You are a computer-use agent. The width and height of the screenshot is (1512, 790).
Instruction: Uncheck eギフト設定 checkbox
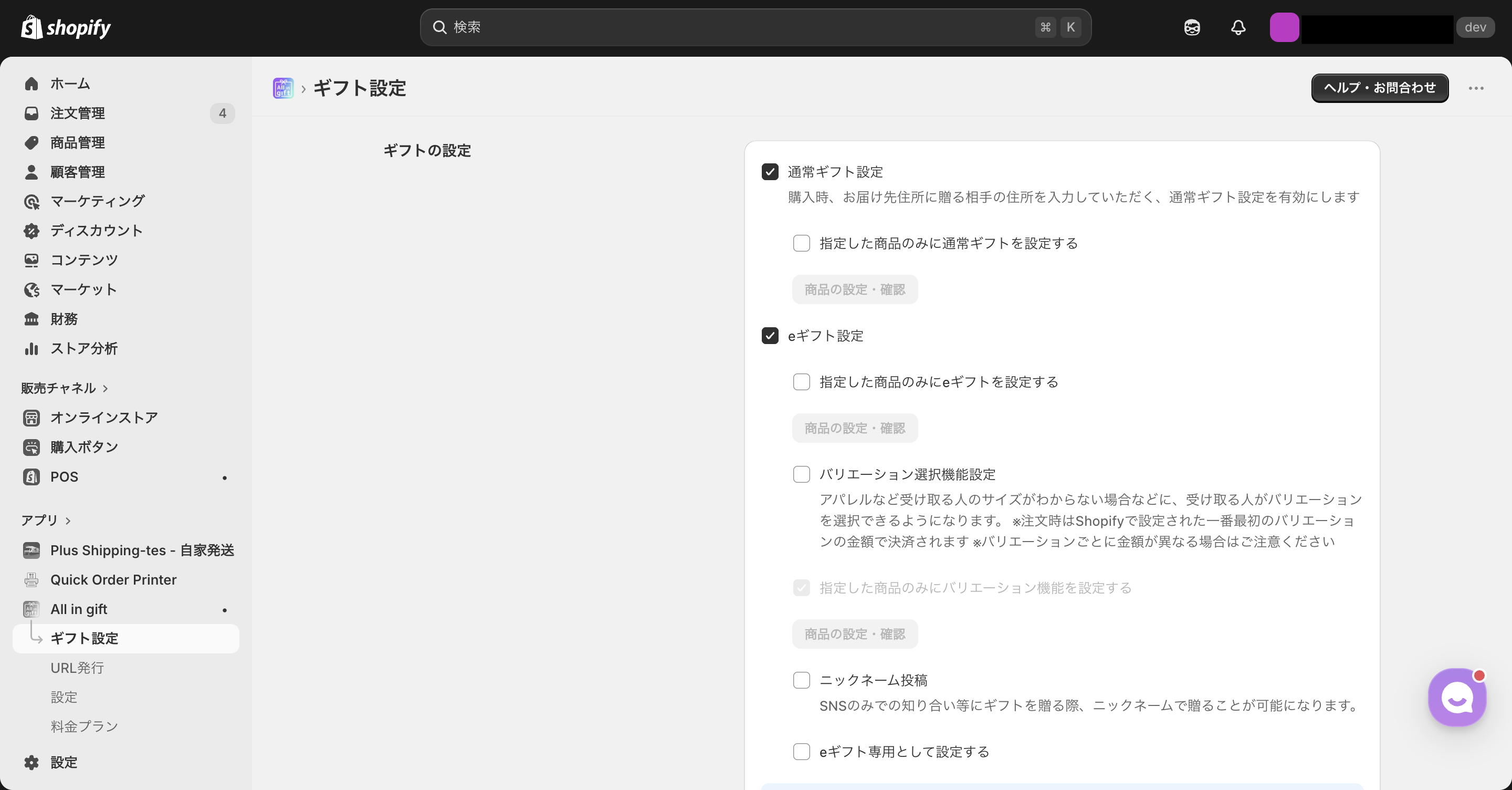point(770,336)
